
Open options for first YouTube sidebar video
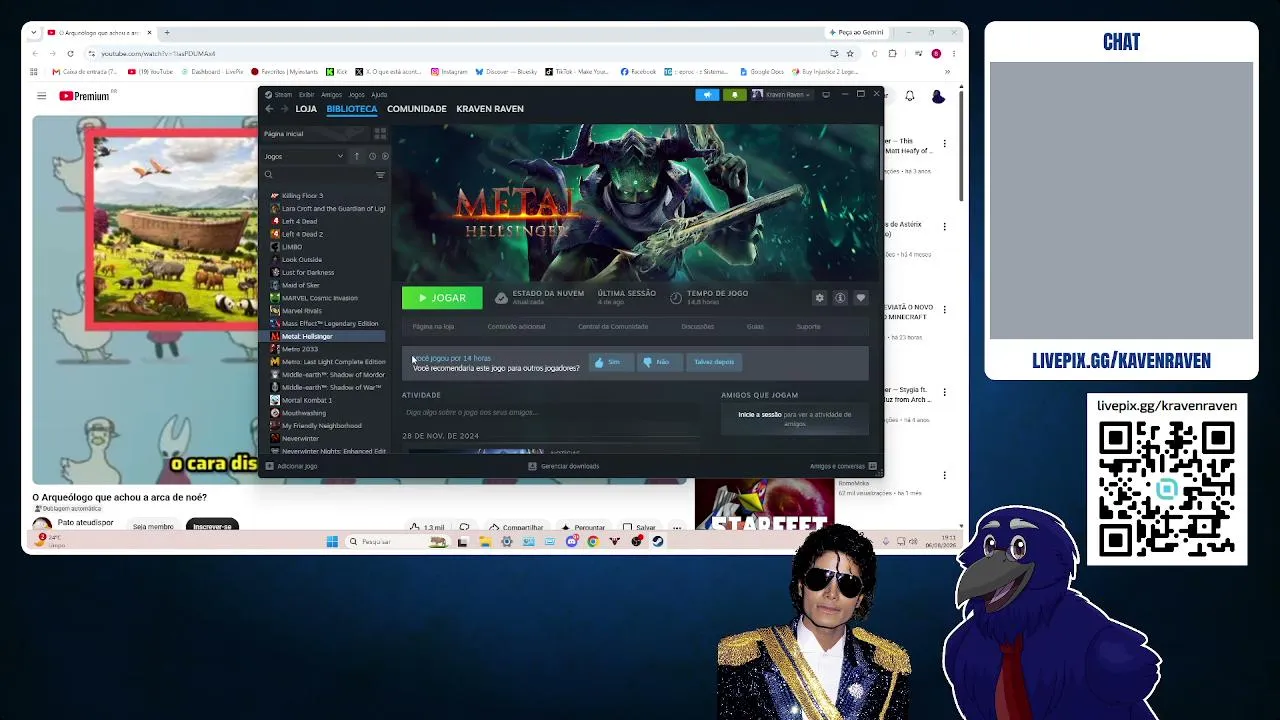pos(944,143)
